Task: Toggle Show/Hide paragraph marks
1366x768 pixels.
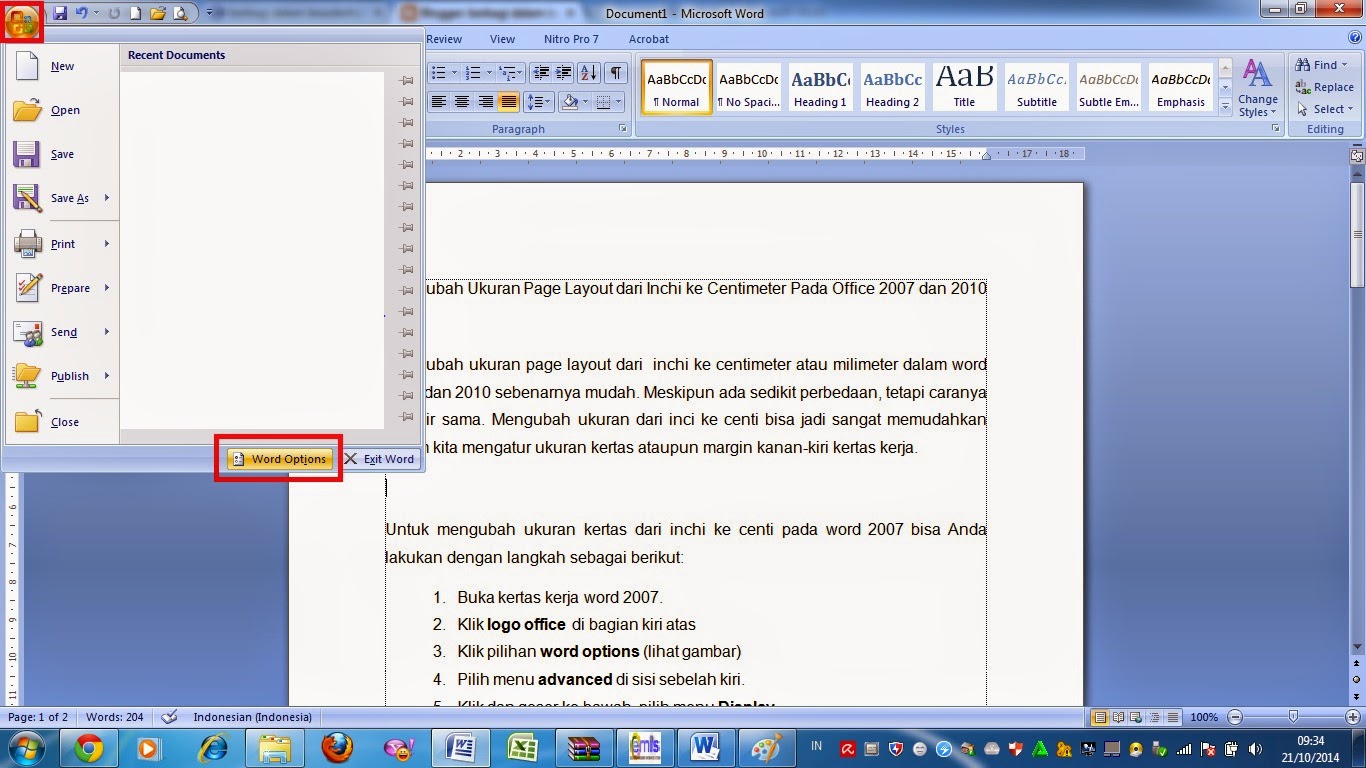Action: (x=616, y=73)
